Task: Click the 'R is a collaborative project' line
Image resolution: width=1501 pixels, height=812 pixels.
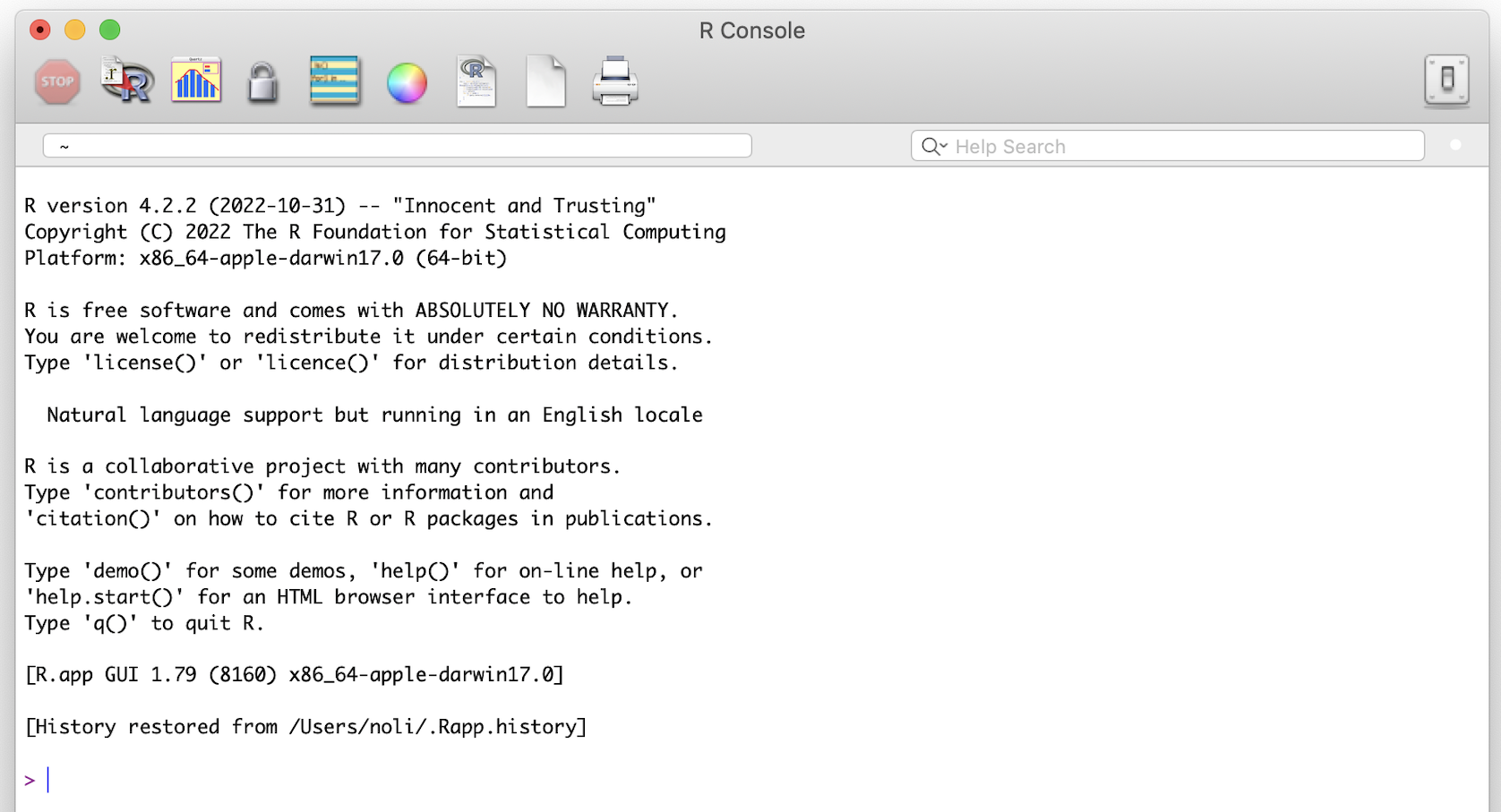Action: tap(322, 466)
